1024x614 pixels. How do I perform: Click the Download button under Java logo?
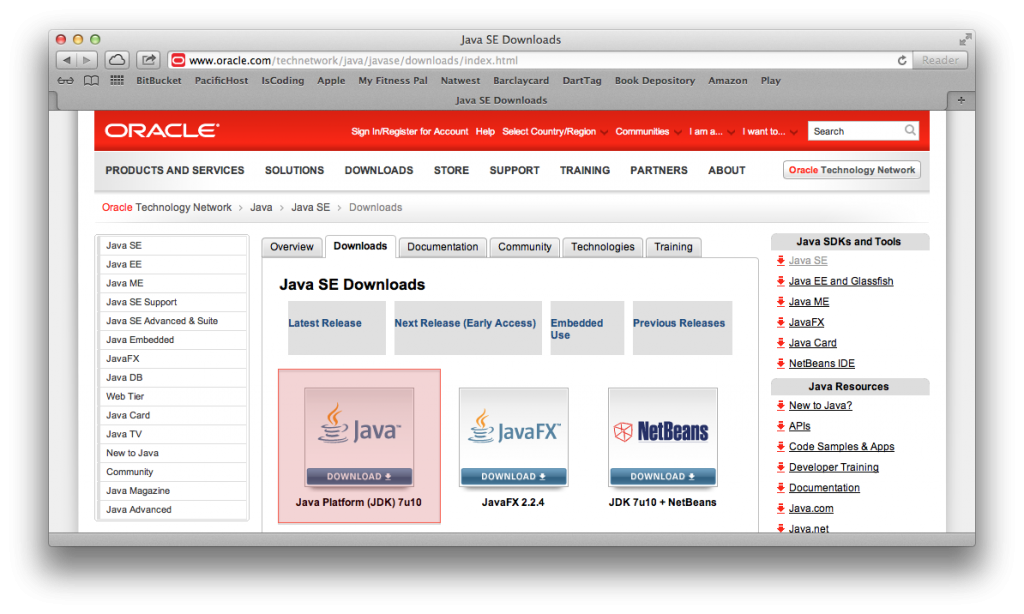coord(359,476)
